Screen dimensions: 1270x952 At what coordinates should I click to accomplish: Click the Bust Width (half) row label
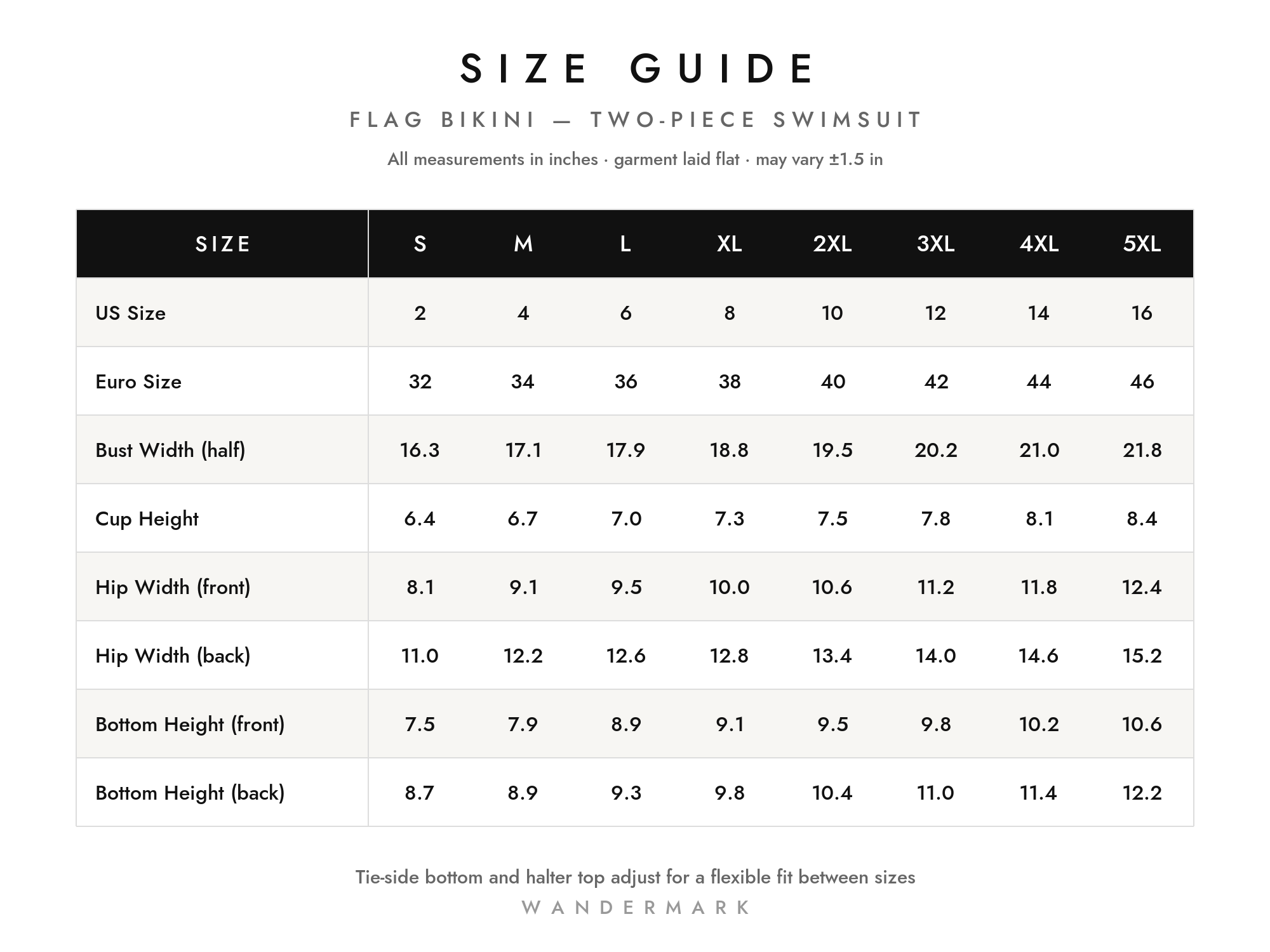[170, 450]
